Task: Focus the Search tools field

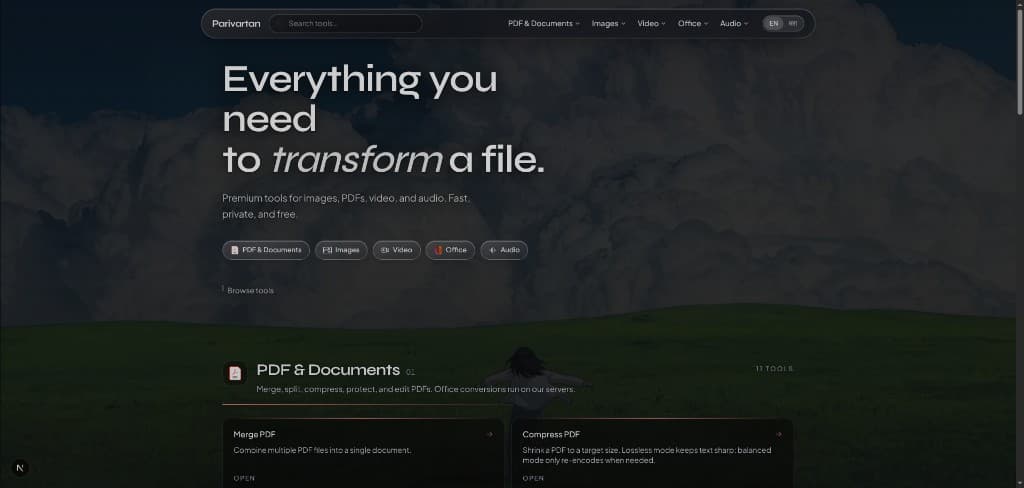Action: tap(345, 24)
